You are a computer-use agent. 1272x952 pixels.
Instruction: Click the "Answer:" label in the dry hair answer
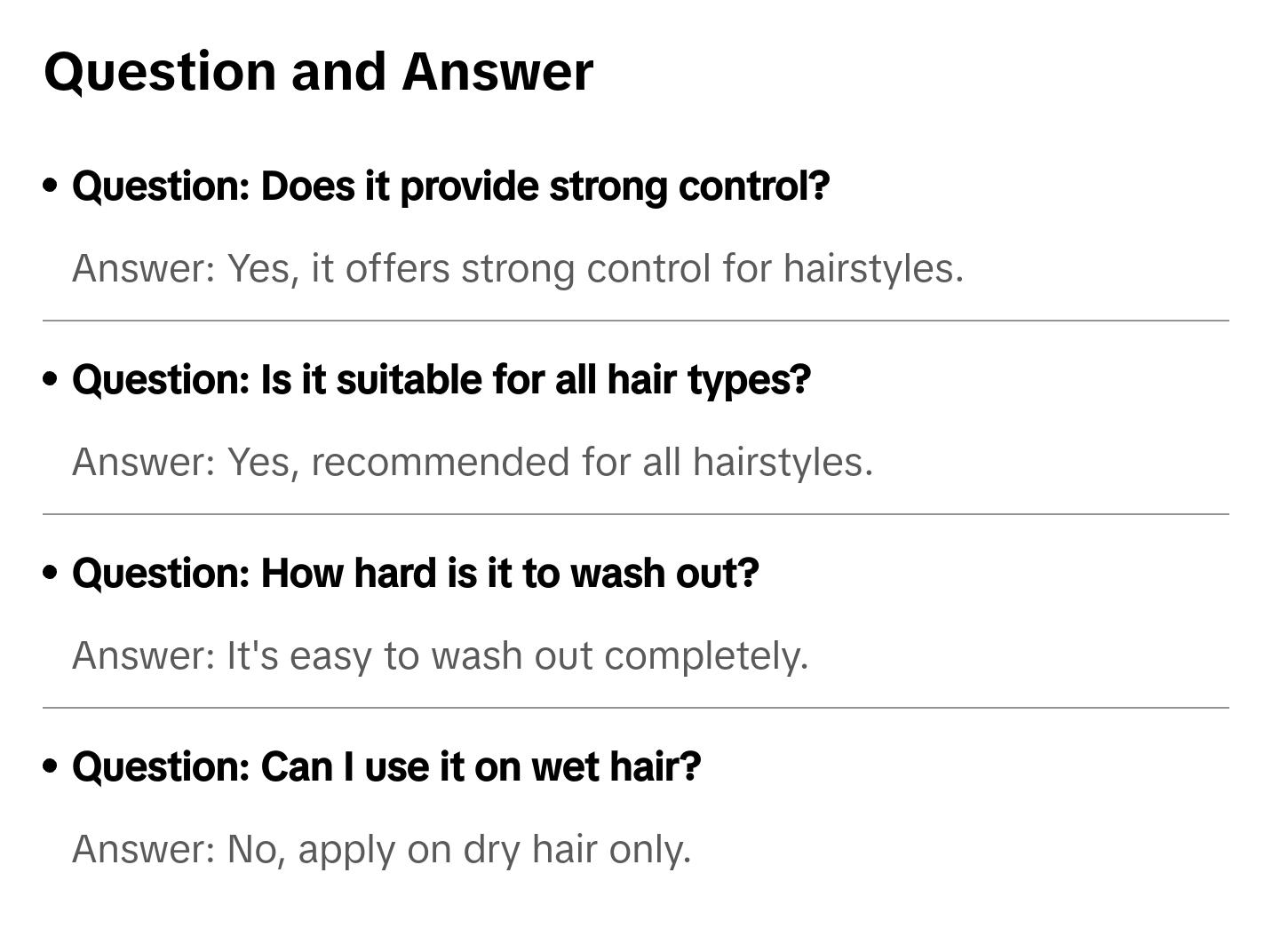(x=144, y=849)
